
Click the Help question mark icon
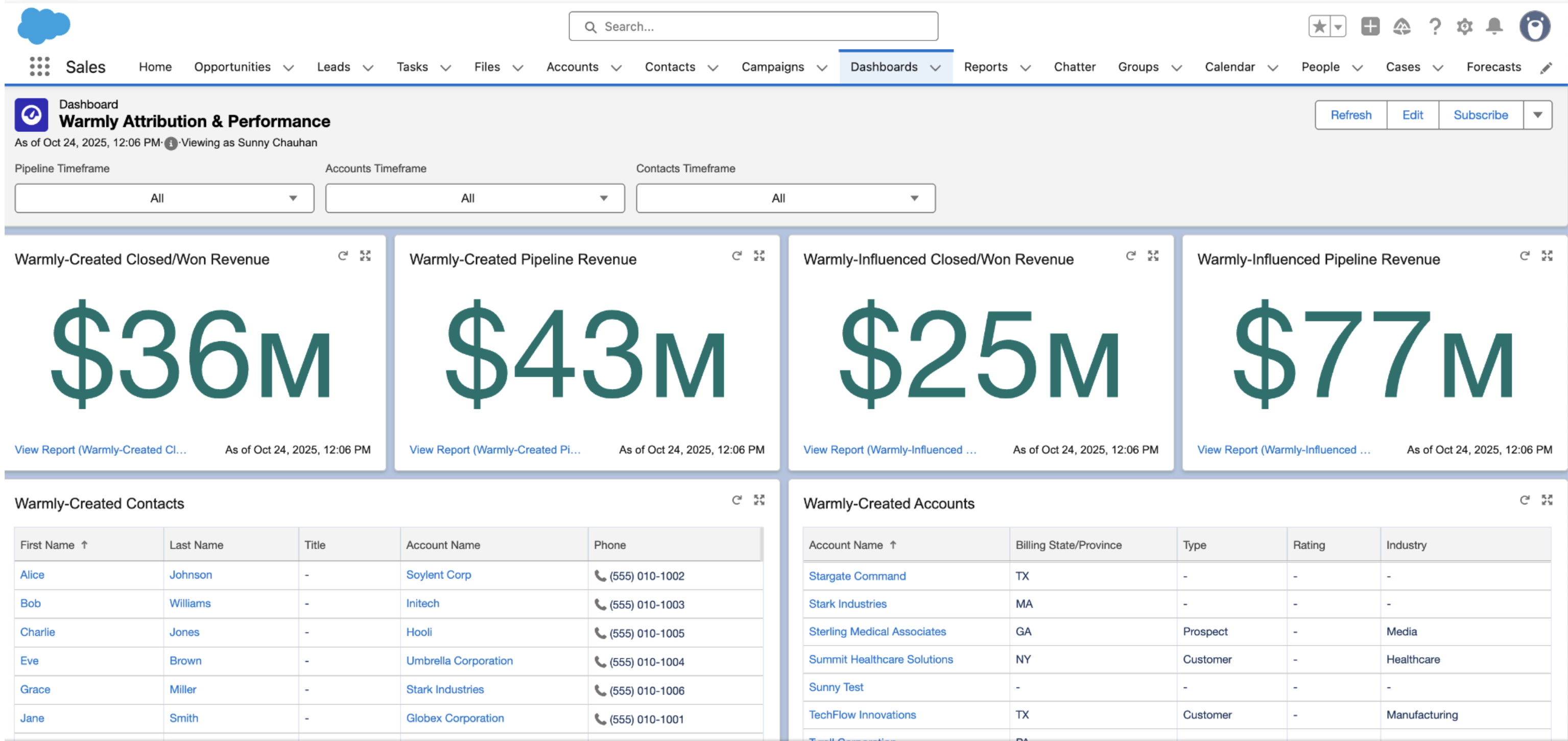[1435, 26]
